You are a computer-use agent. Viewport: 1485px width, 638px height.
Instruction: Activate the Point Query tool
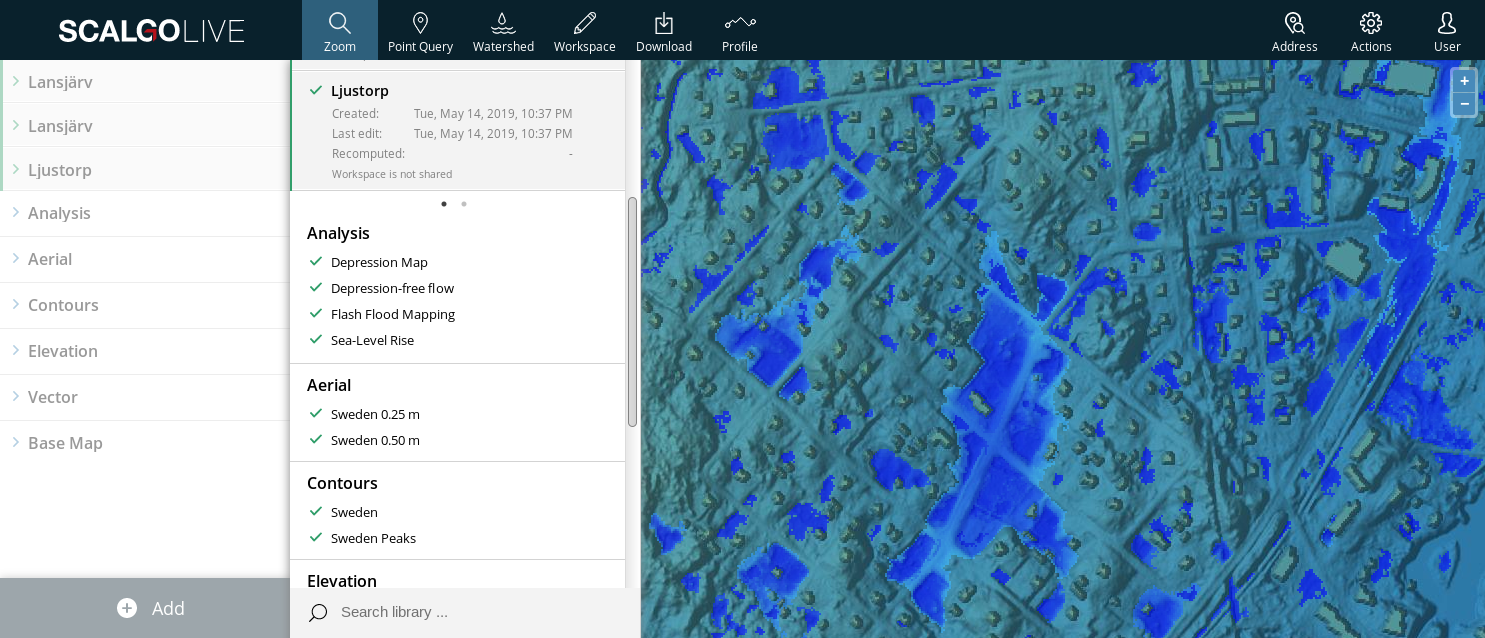pos(420,30)
